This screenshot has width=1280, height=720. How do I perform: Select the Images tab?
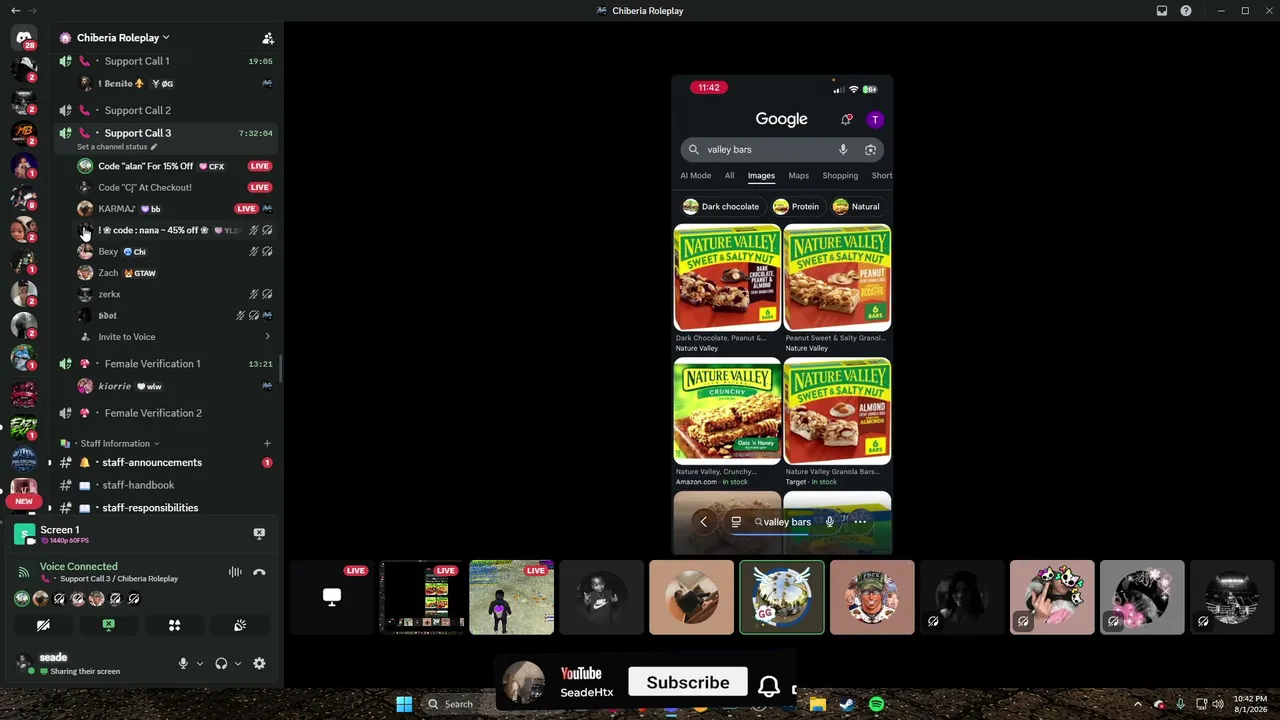click(x=761, y=176)
